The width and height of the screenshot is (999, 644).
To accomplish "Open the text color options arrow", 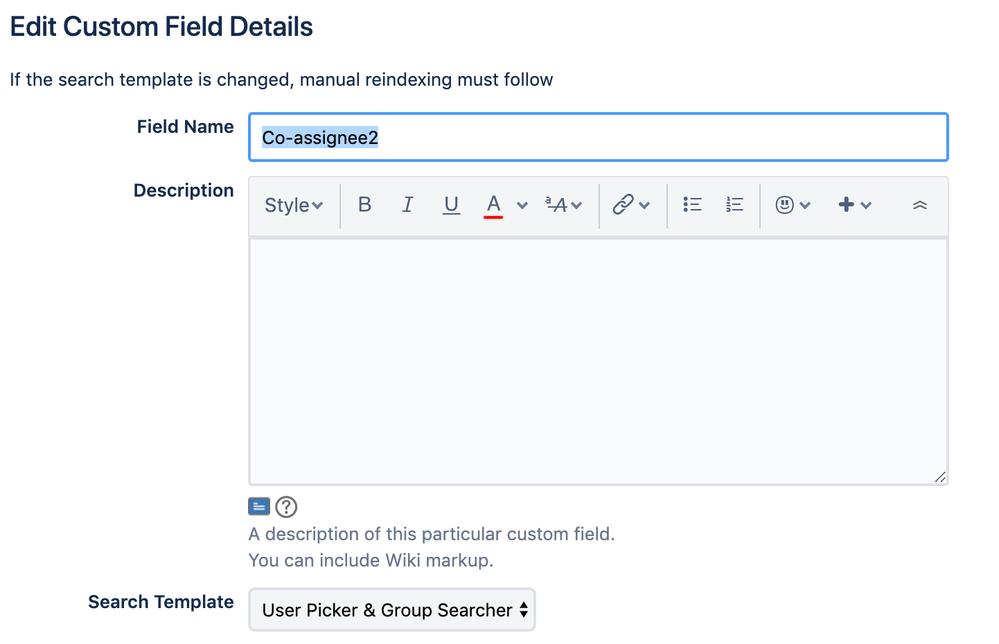I will click(522, 205).
